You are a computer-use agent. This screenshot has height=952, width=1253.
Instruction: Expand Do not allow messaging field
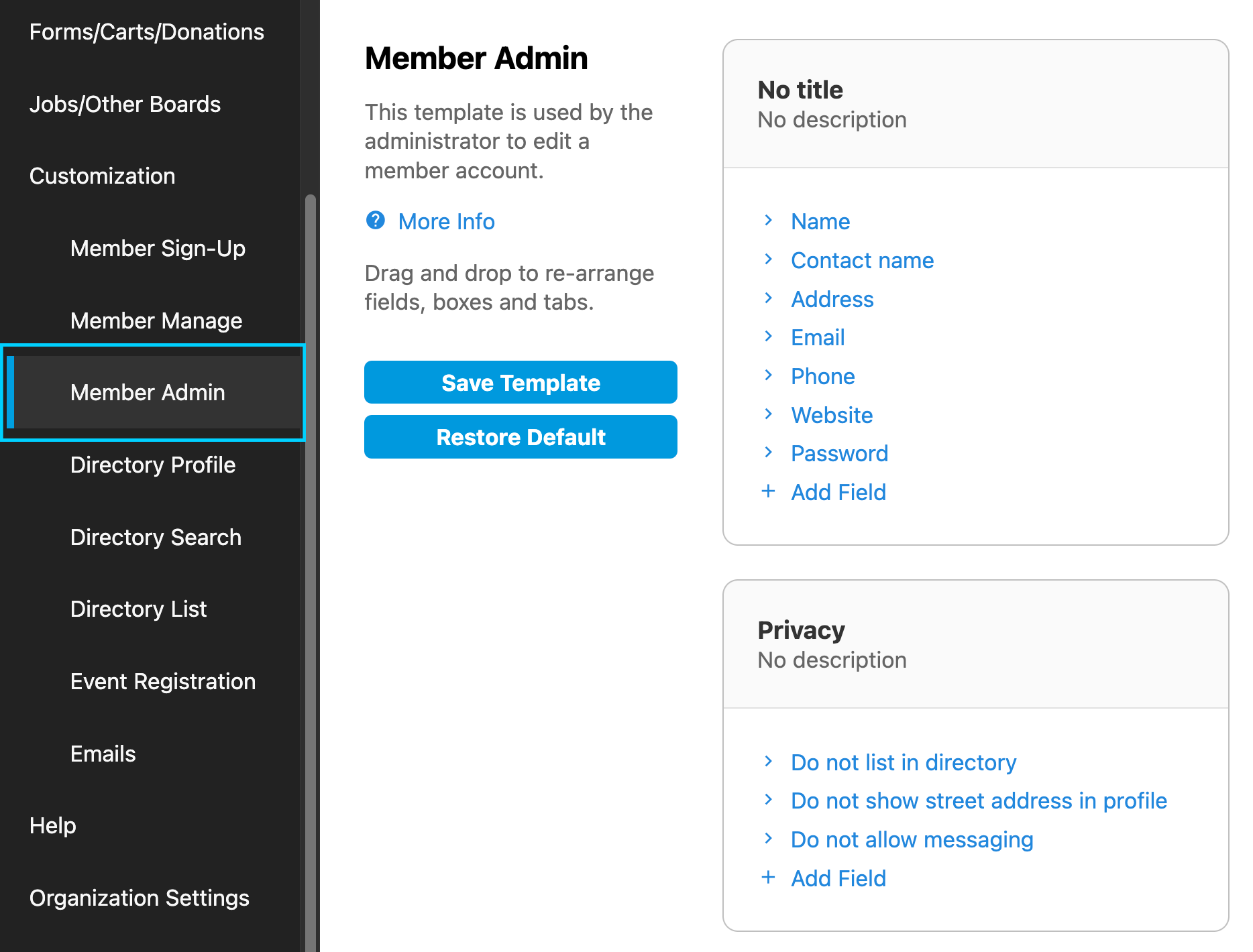769,839
